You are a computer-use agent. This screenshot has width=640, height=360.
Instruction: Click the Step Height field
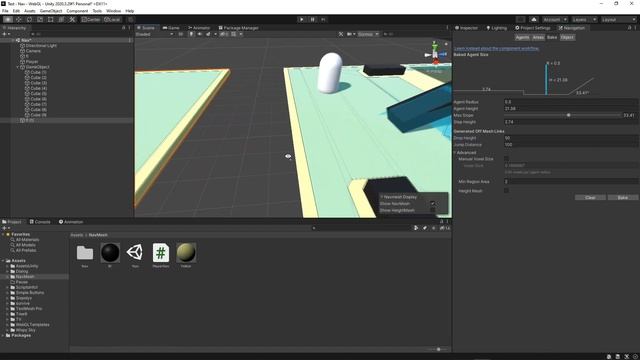point(571,122)
